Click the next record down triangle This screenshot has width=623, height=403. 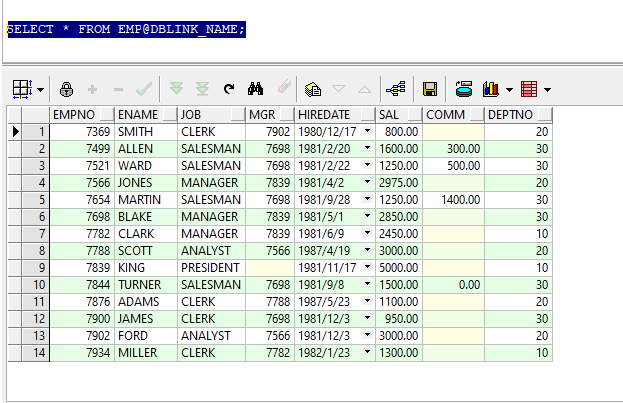[x=339, y=89]
